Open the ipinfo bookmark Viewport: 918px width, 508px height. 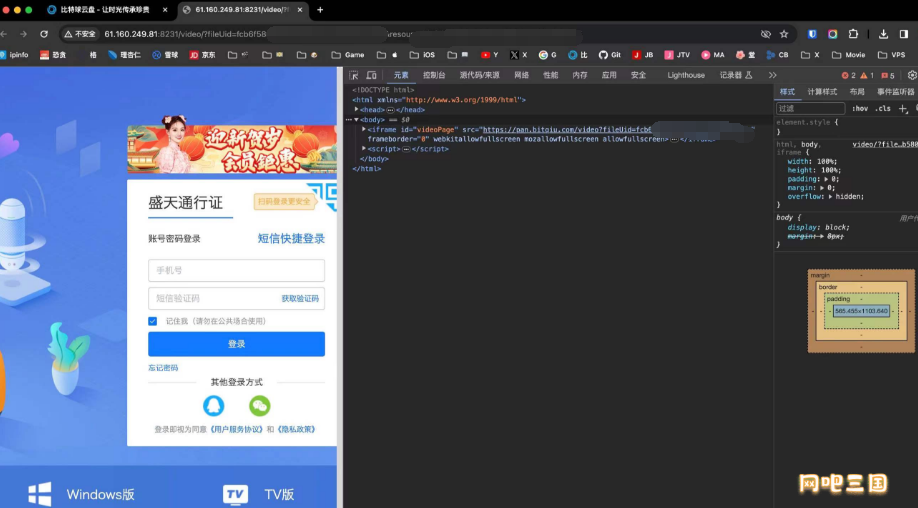tap(13, 55)
